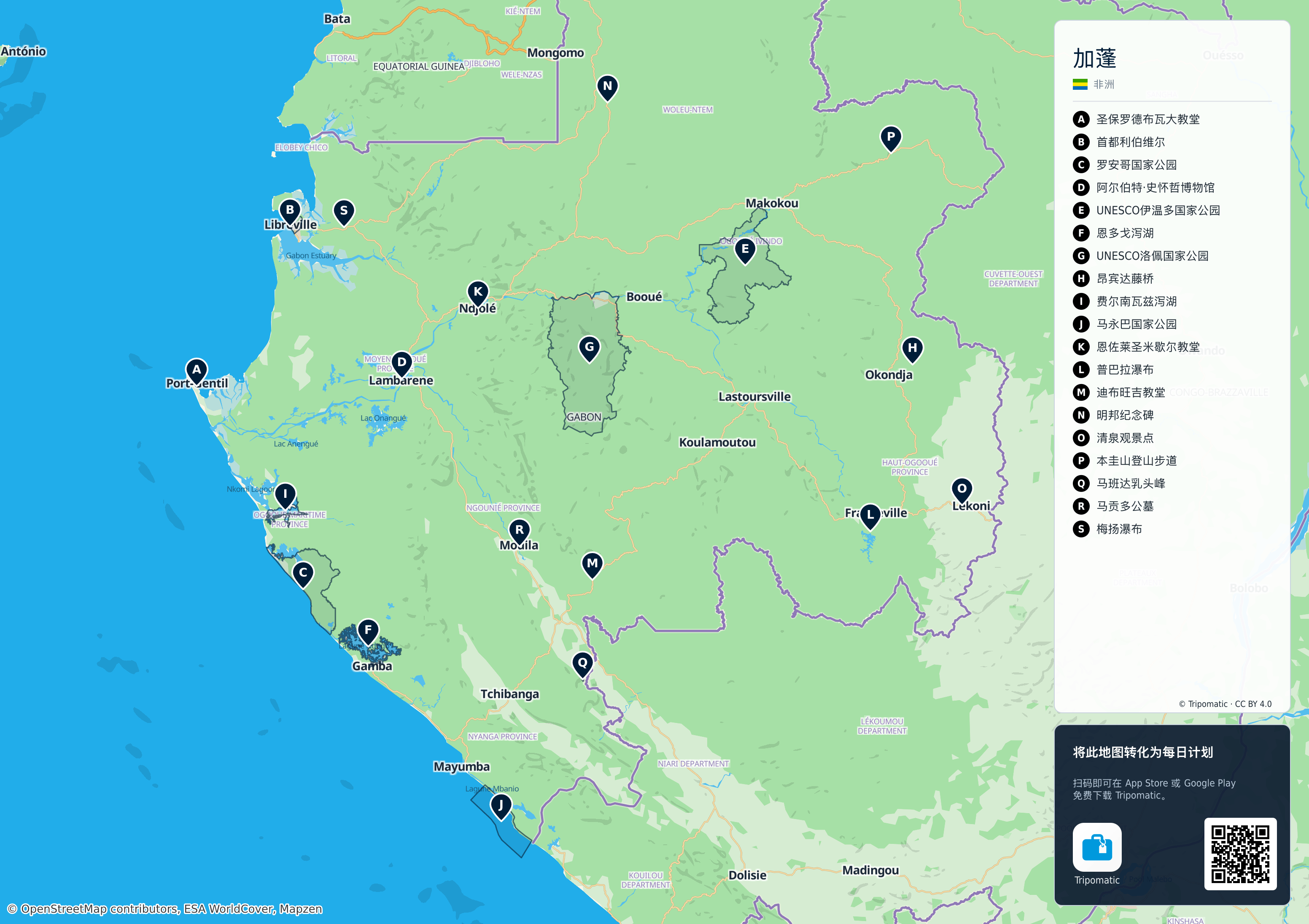This screenshot has width=1309, height=924.
Task: Click the Koulamoutou city label
Action: pyautogui.click(x=717, y=442)
